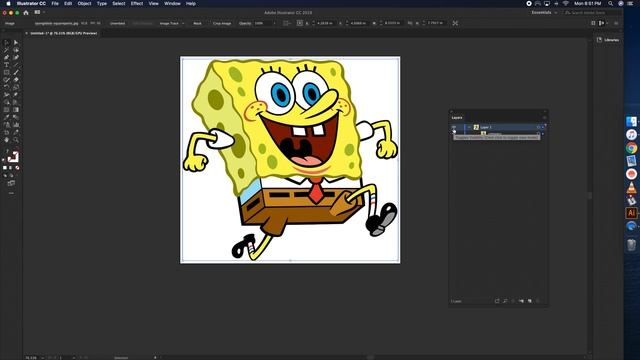Open the View menu
Viewport: 640px width, 360px height.
coord(153,3)
